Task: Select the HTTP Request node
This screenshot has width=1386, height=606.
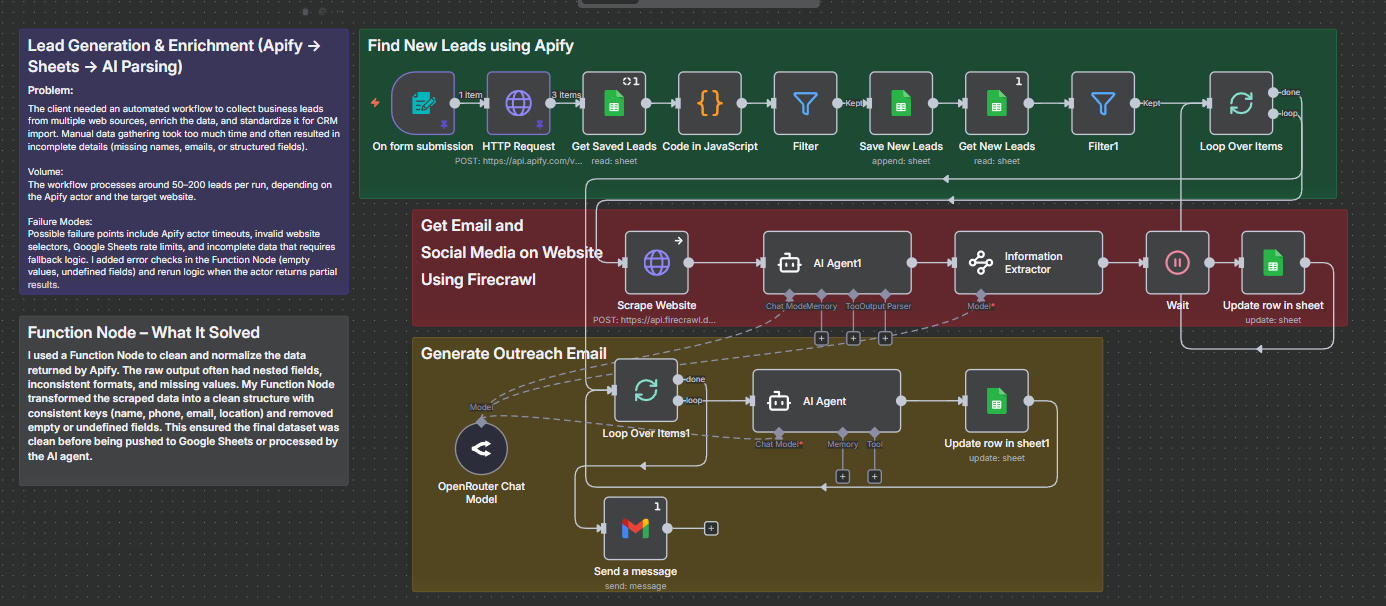Action: [x=519, y=103]
